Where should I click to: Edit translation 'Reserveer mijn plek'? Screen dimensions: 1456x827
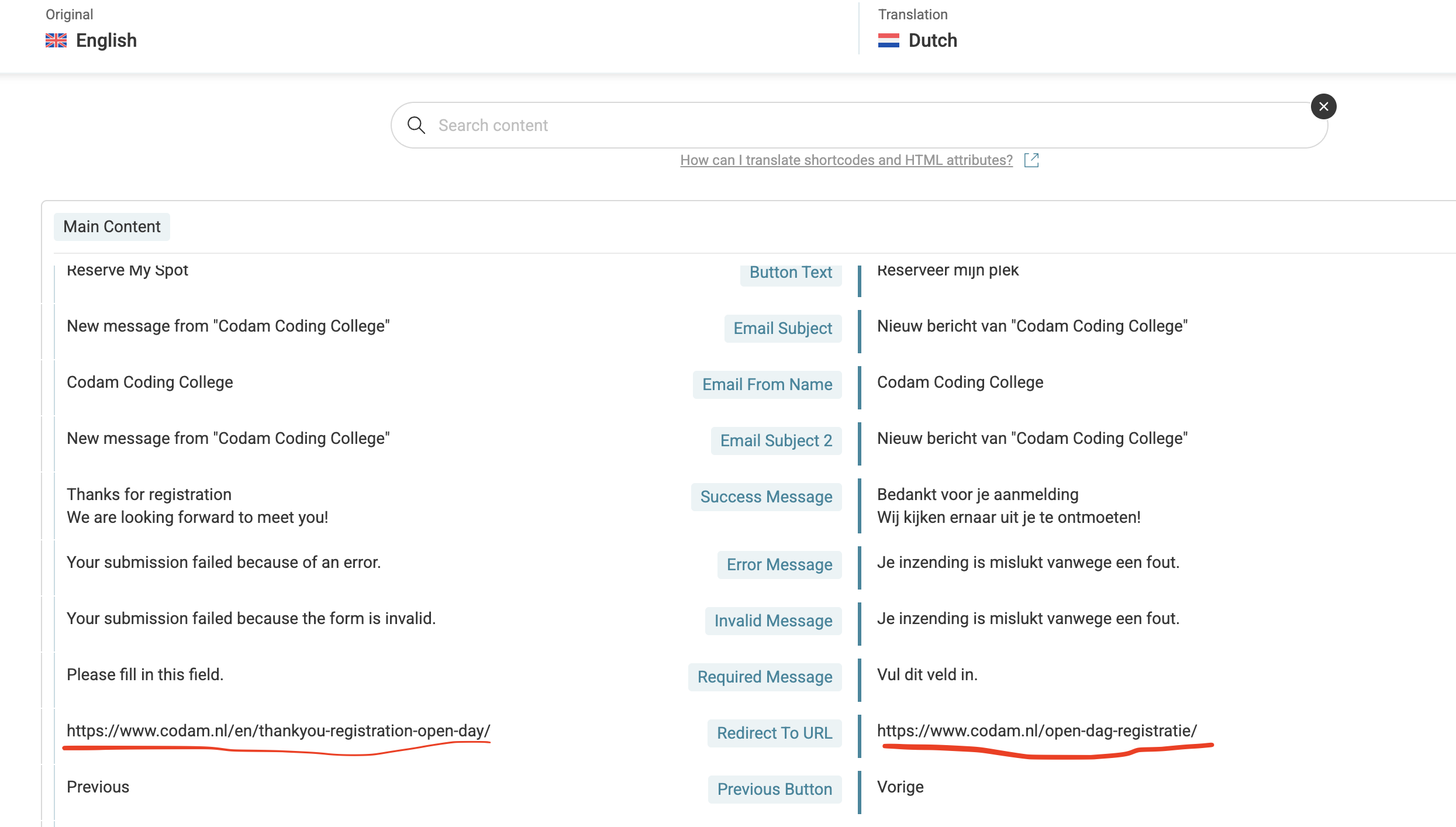(x=947, y=270)
